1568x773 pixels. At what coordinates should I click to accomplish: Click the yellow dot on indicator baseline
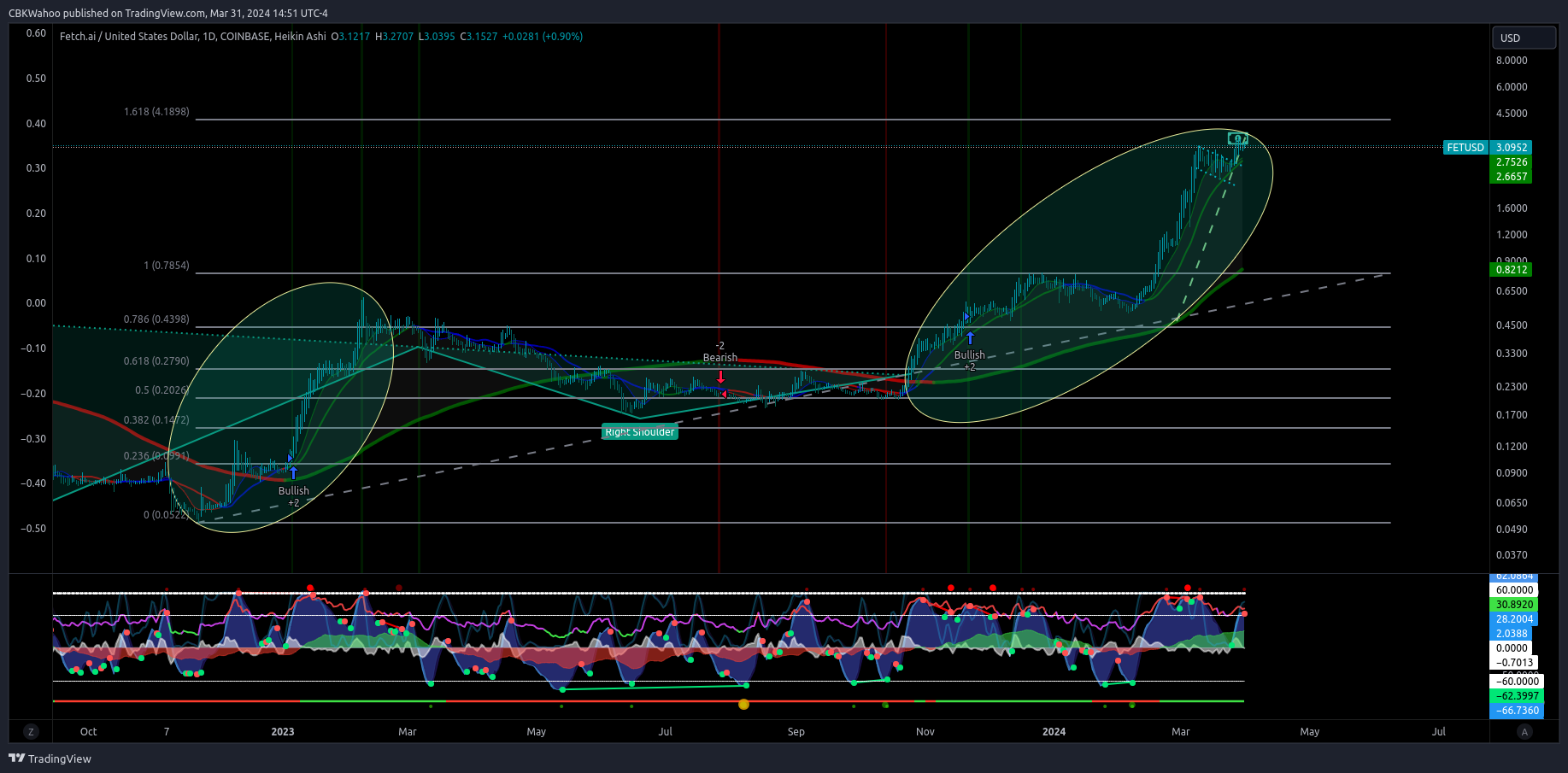[743, 705]
